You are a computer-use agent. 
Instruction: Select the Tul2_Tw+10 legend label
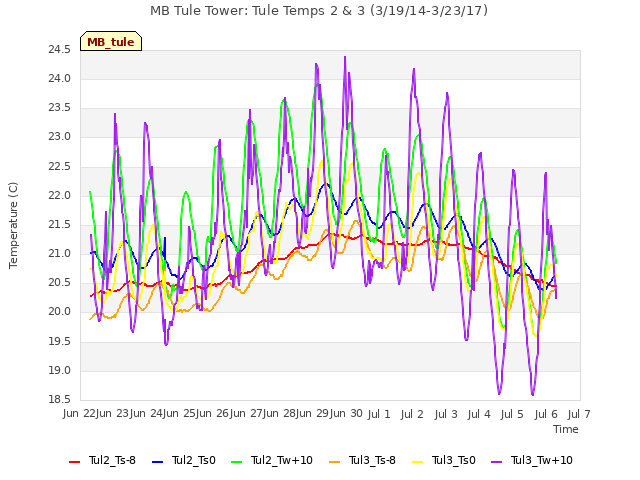coord(282,460)
